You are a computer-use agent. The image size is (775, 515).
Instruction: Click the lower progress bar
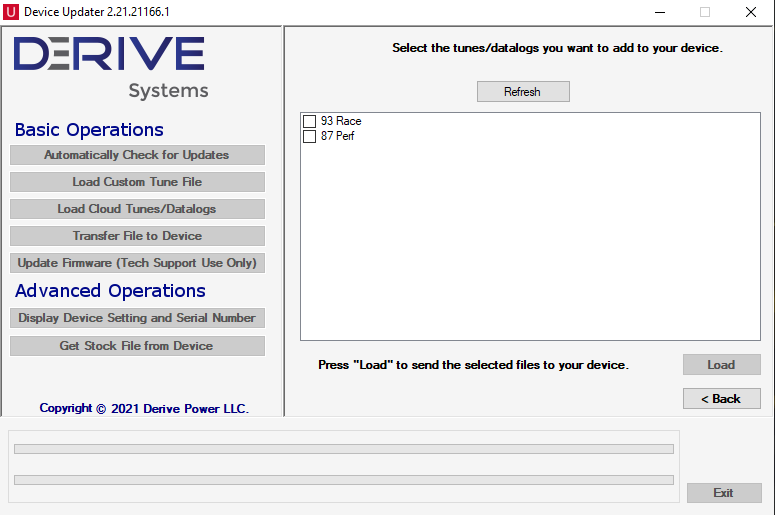click(x=344, y=480)
